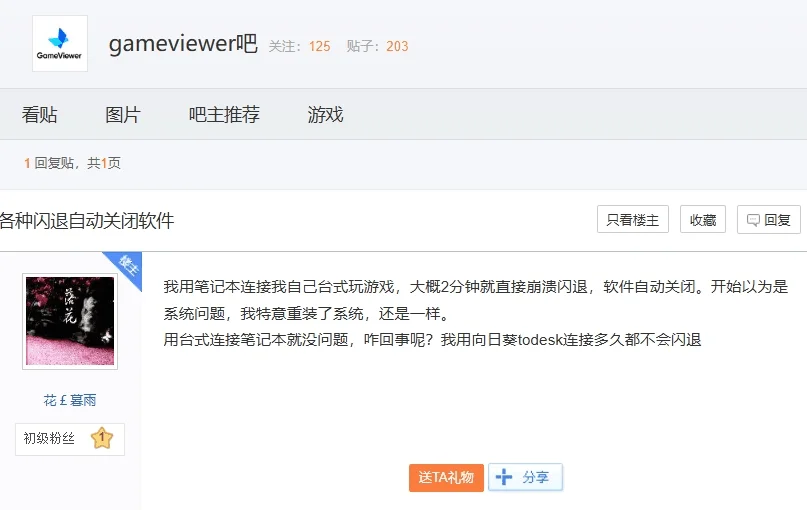Open the GameViewer forum logo
The image size is (807, 510).
60,44
